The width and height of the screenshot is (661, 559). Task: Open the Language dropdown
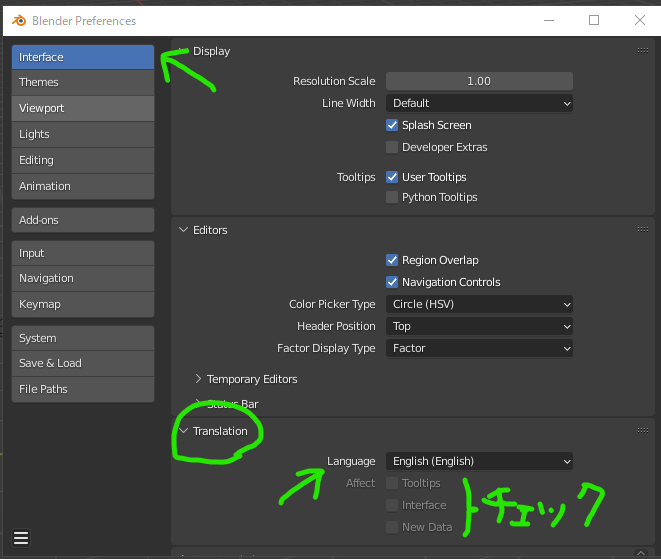(x=479, y=461)
